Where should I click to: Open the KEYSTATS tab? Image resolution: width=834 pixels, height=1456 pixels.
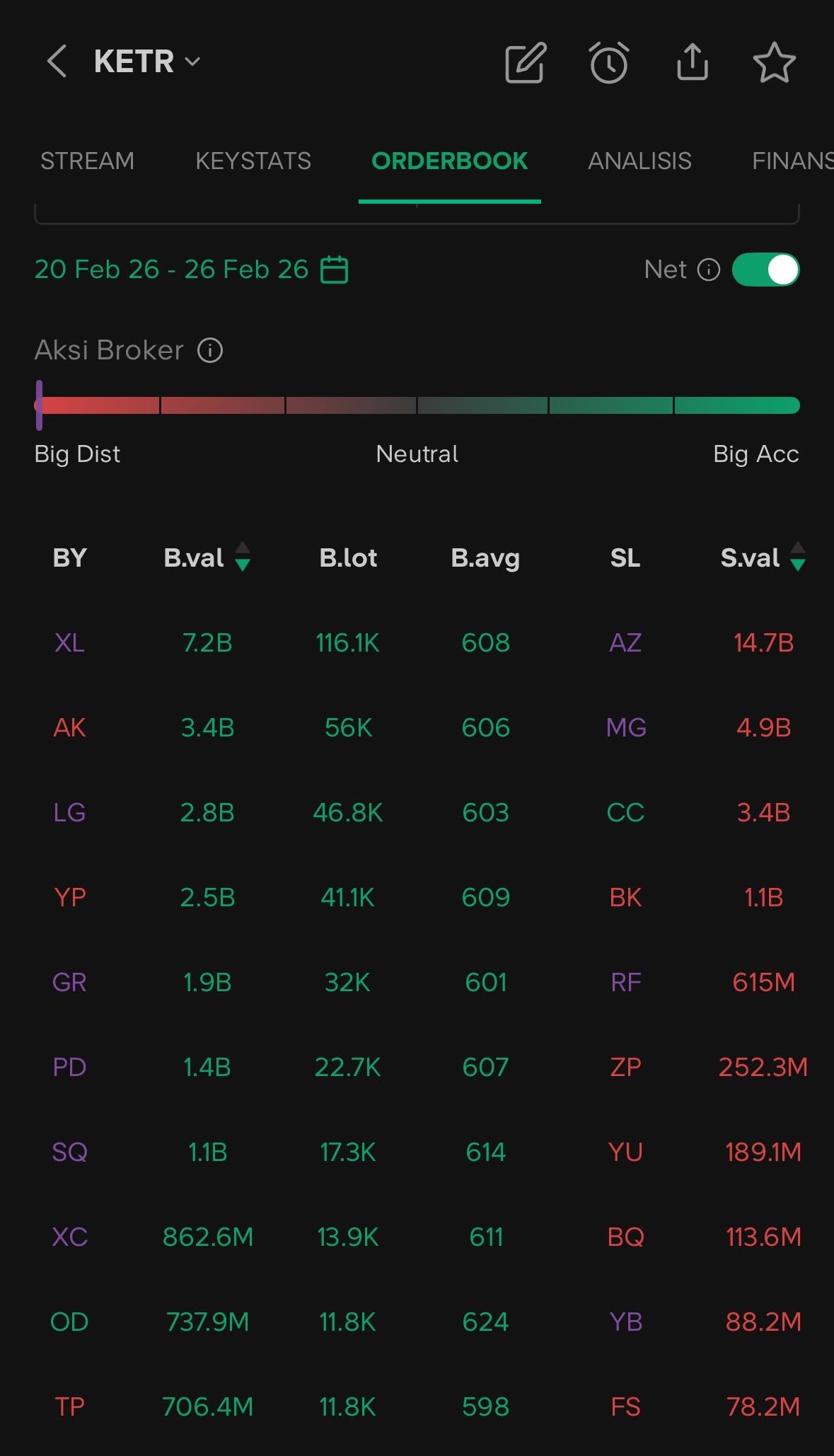(253, 161)
